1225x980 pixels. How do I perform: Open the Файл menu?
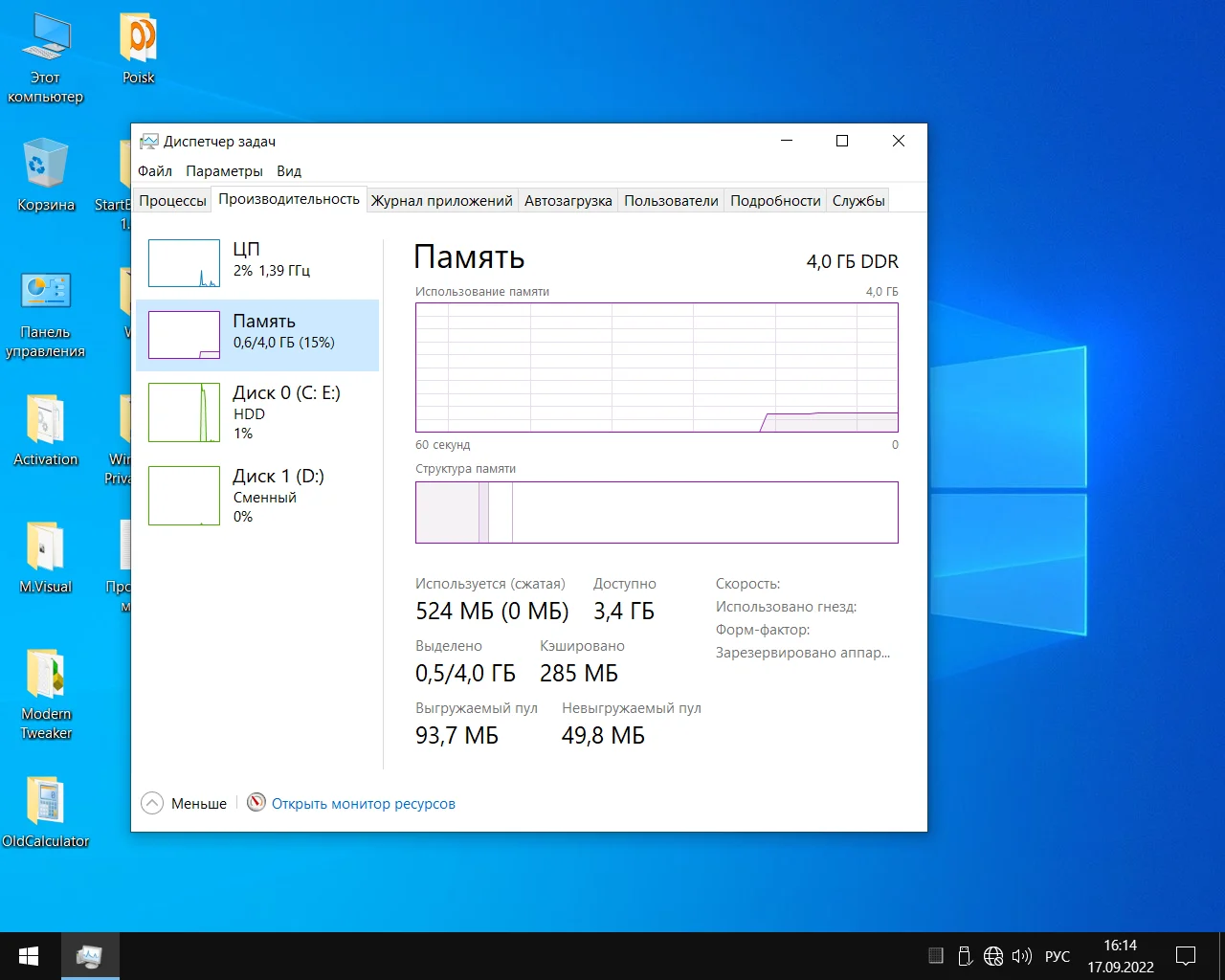click(155, 171)
